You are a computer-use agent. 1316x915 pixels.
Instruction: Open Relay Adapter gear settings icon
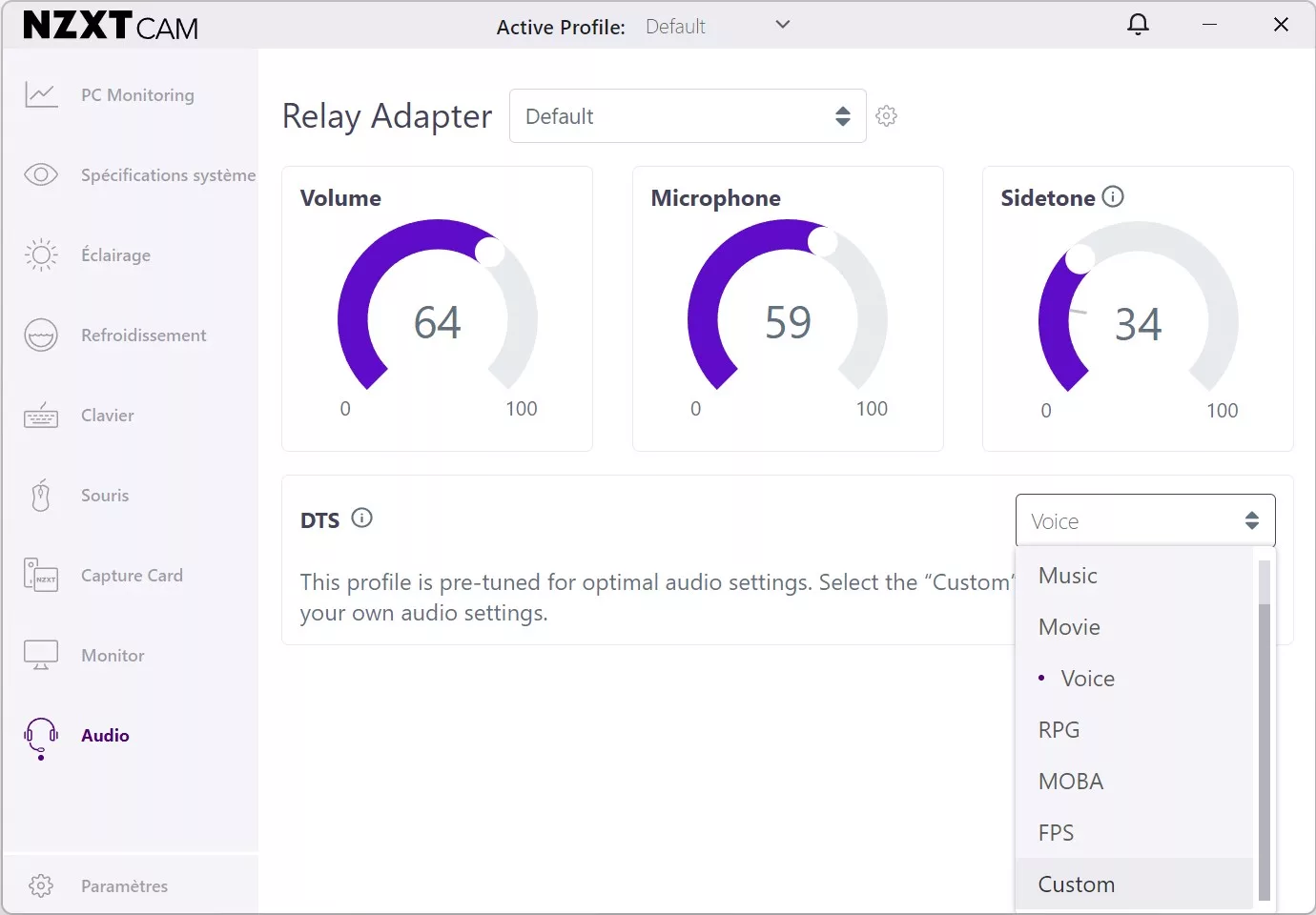click(x=886, y=116)
